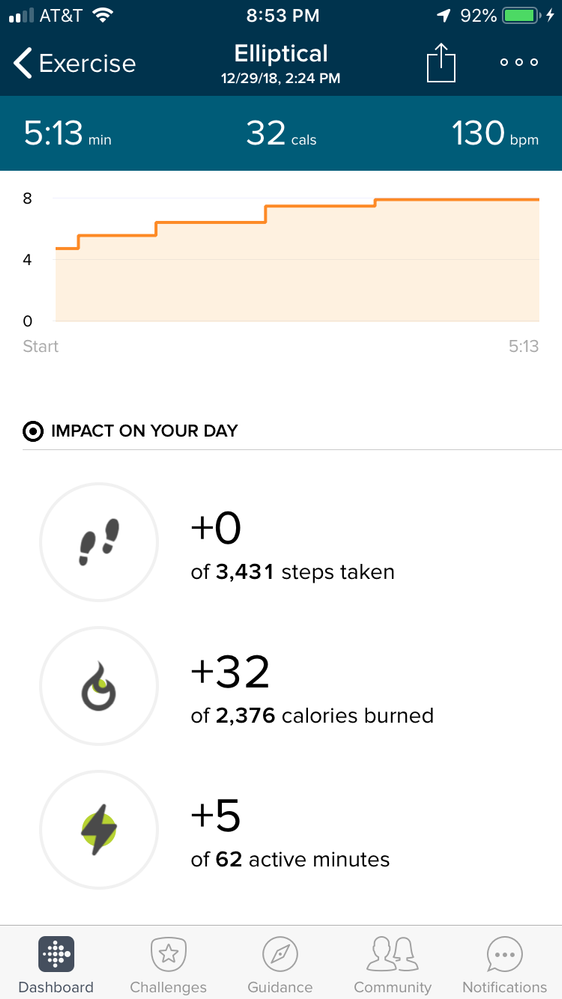Image resolution: width=562 pixels, height=999 pixels.
Task: Tap the footsteps icon for steps taken
Action: [99, 542]
